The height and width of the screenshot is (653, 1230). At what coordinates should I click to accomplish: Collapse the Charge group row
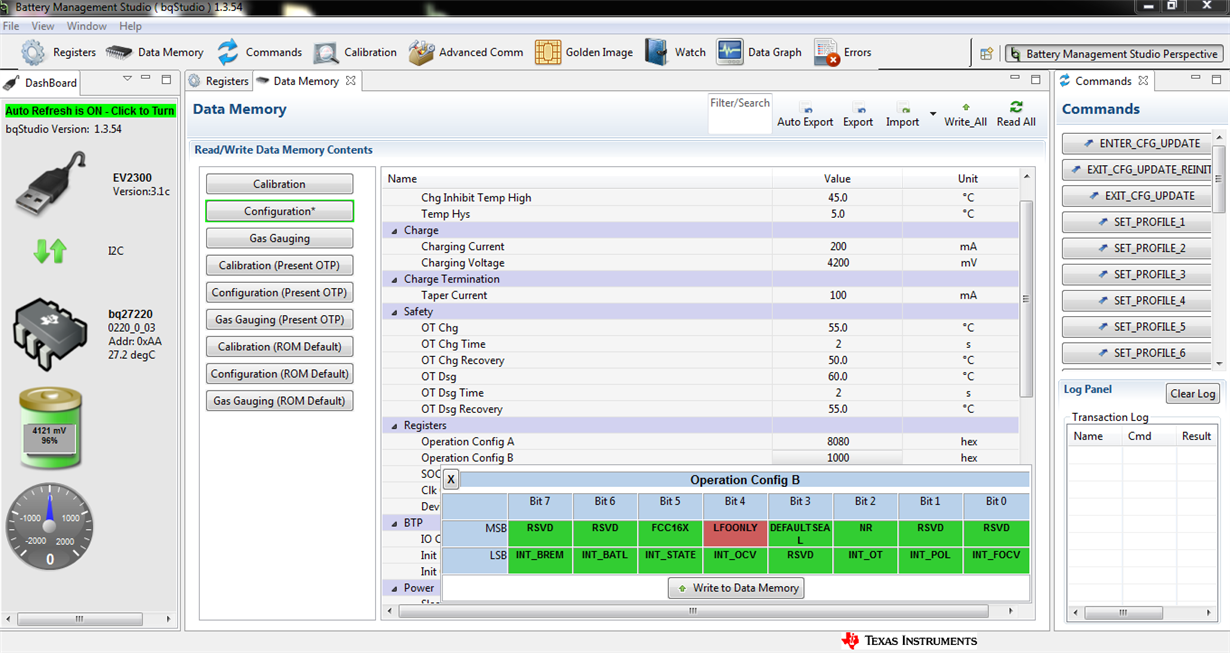coord(393,230)
